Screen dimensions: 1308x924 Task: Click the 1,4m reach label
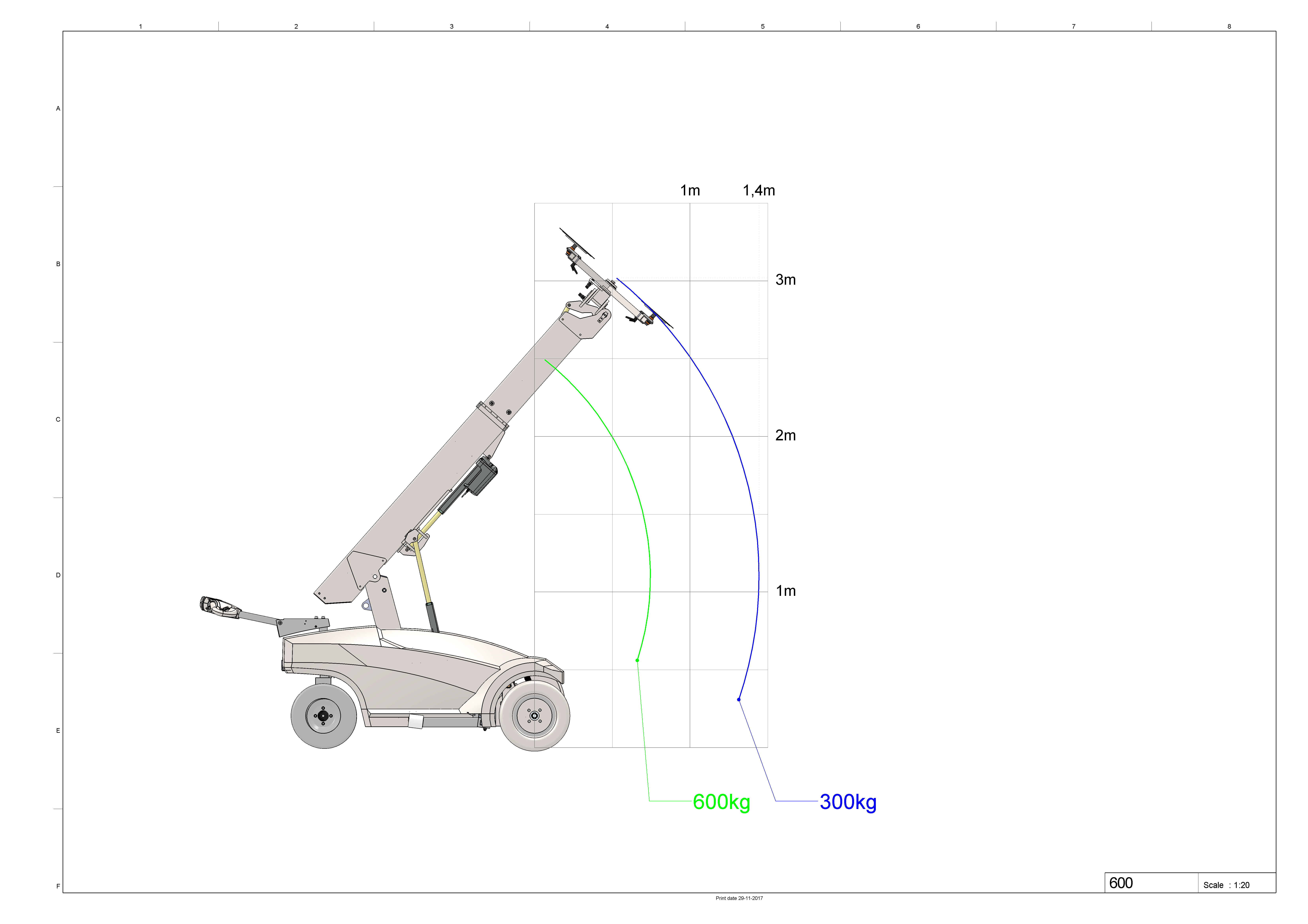tap(759, 190)
